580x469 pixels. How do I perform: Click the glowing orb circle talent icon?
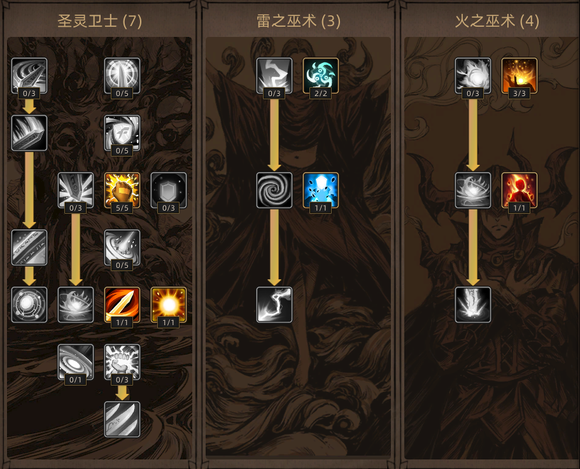point(29,305)
